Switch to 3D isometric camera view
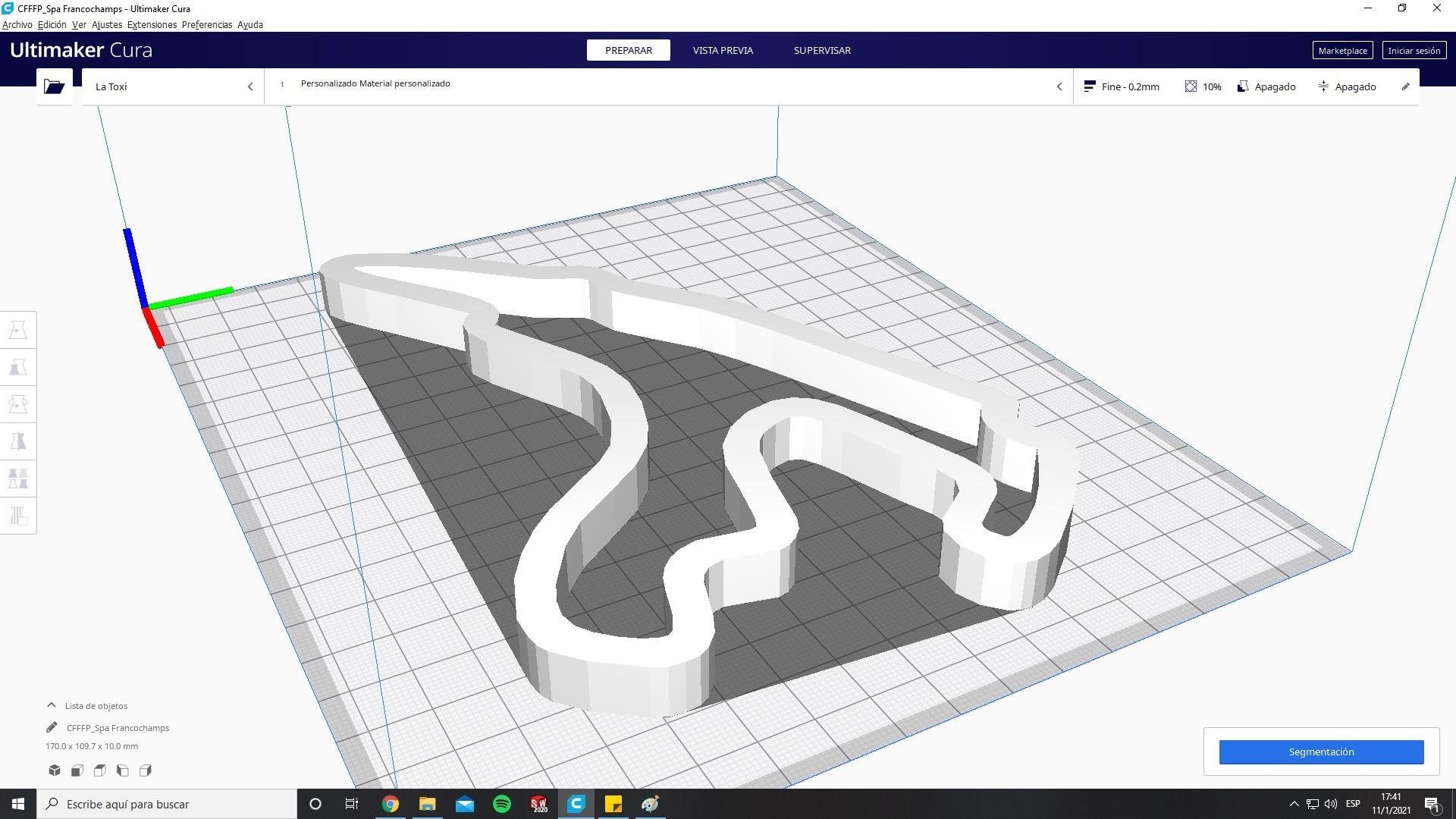The height and width of the screenshot is (819, 1456). pyautogui.click(x=55, y=770)
